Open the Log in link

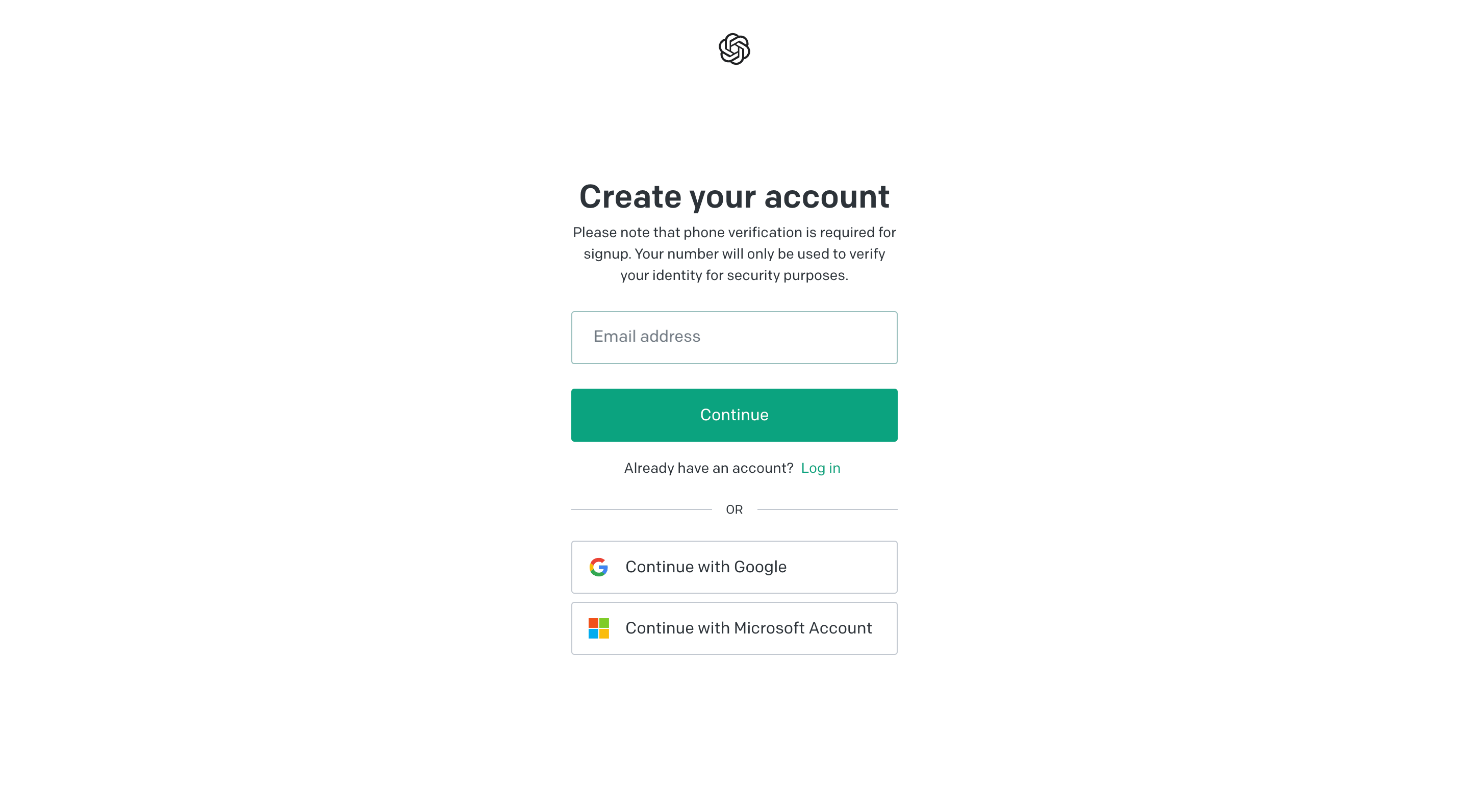820,468
